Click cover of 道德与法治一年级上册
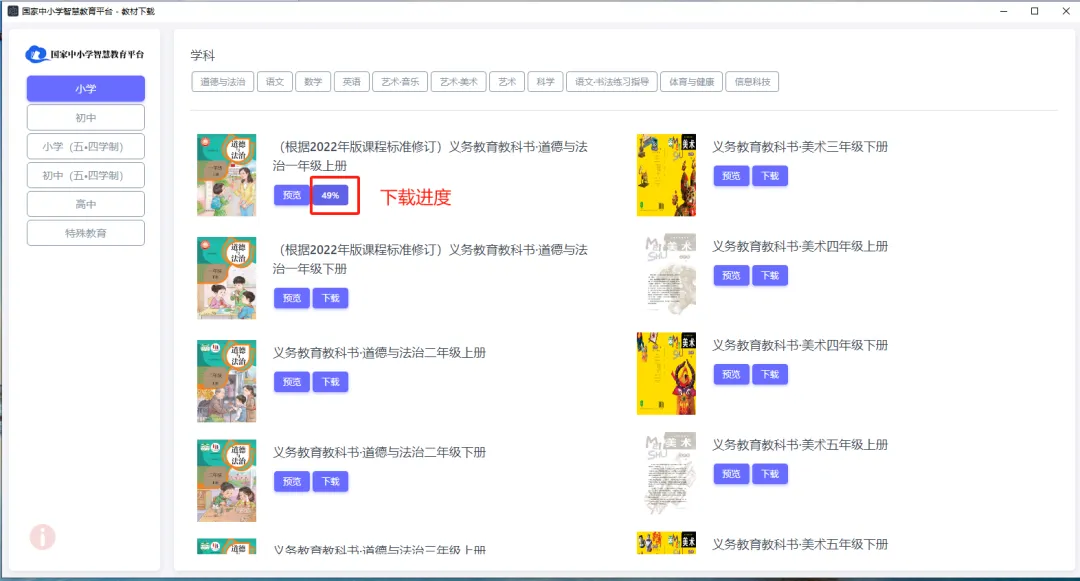Image resolution: width=1080 pixels, height=581 pixels. tap(227, 175)
